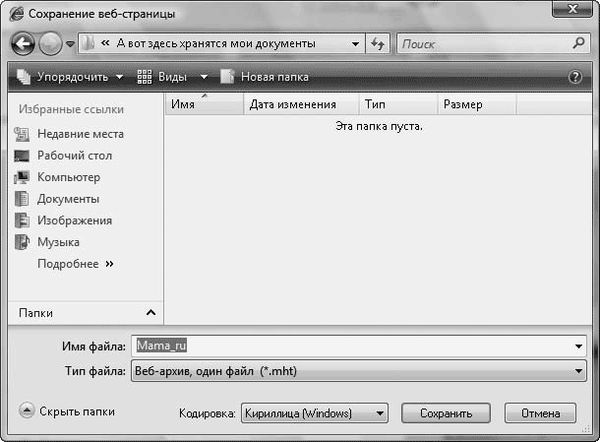The width and height of the screenshot is (600, 442).
Task: Open Компьютер from the favorites list
Action: 68,177
